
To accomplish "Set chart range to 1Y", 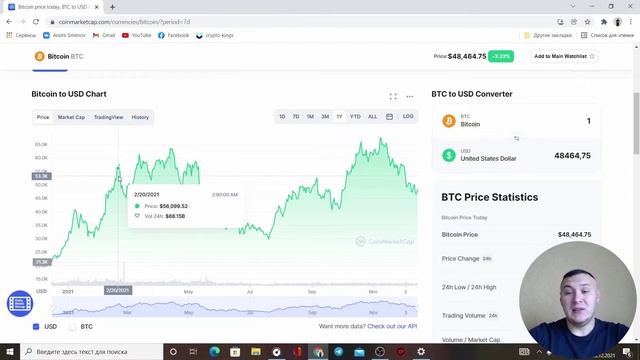I will coord(339,117).
